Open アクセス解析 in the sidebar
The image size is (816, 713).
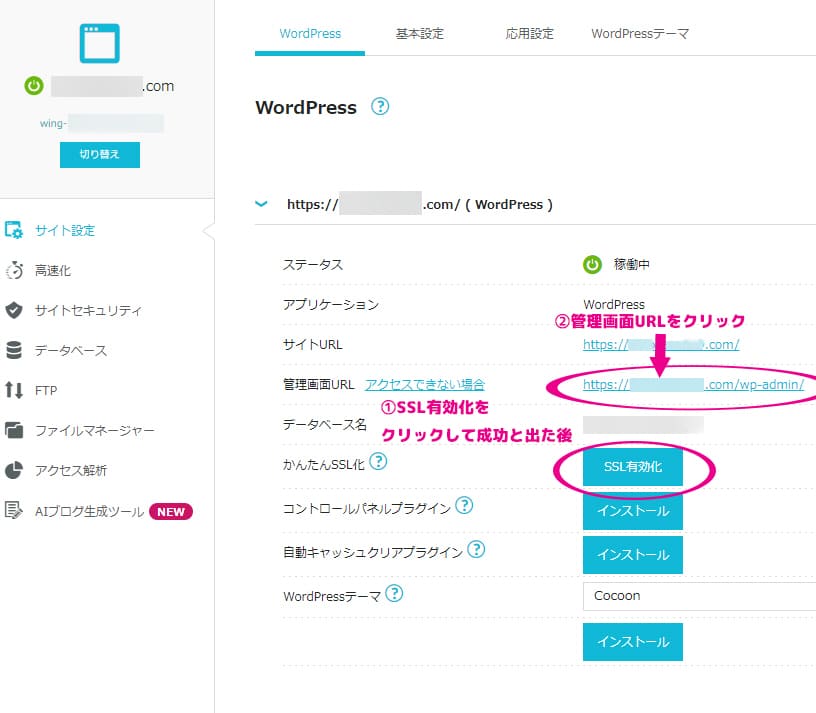(x=71, y=470)
